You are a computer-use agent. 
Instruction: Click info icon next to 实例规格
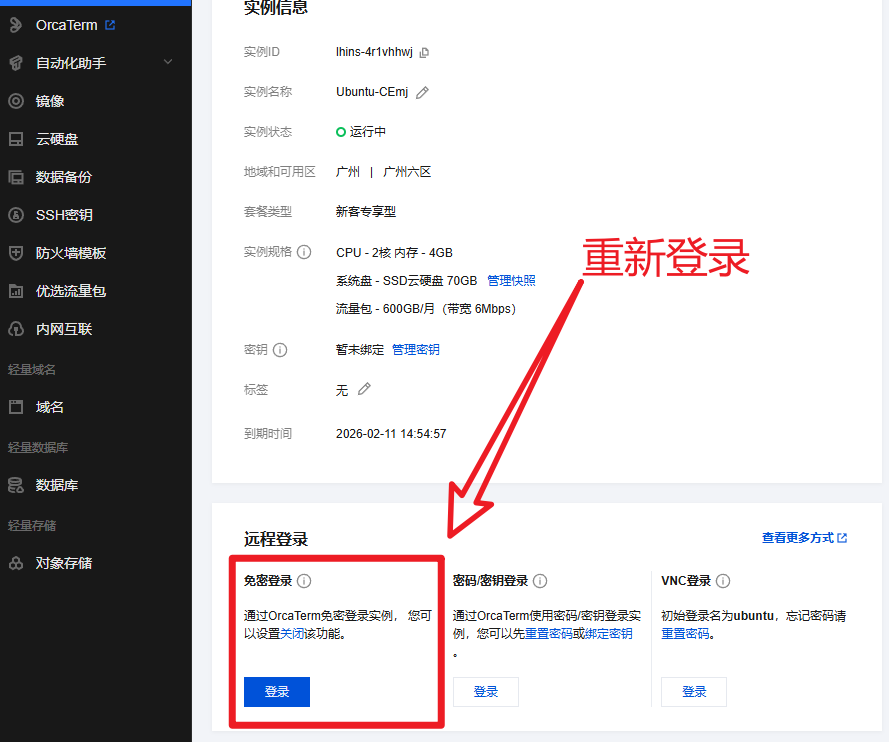tap(304, 252)
